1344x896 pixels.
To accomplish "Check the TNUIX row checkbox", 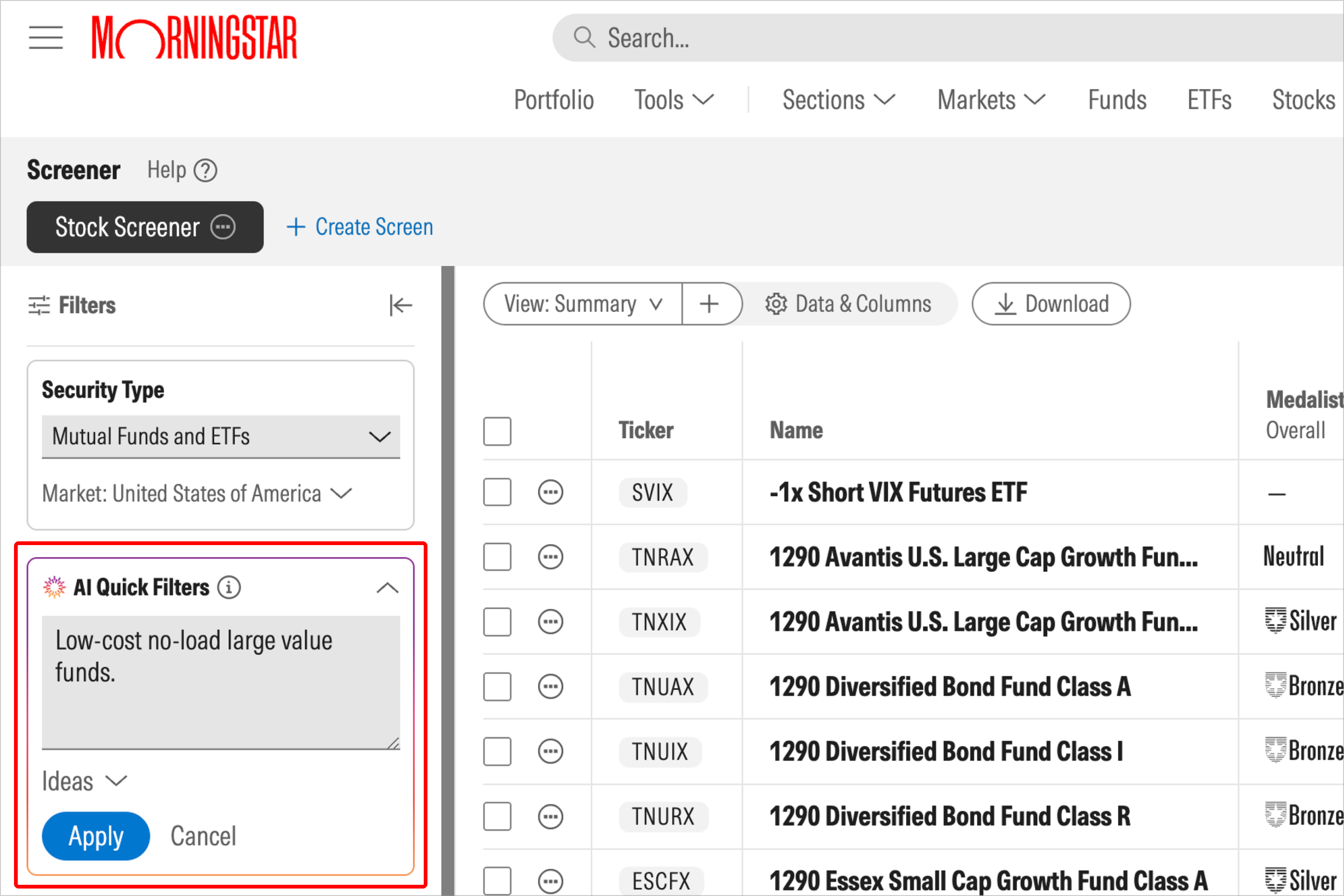I will click(497, 751).
